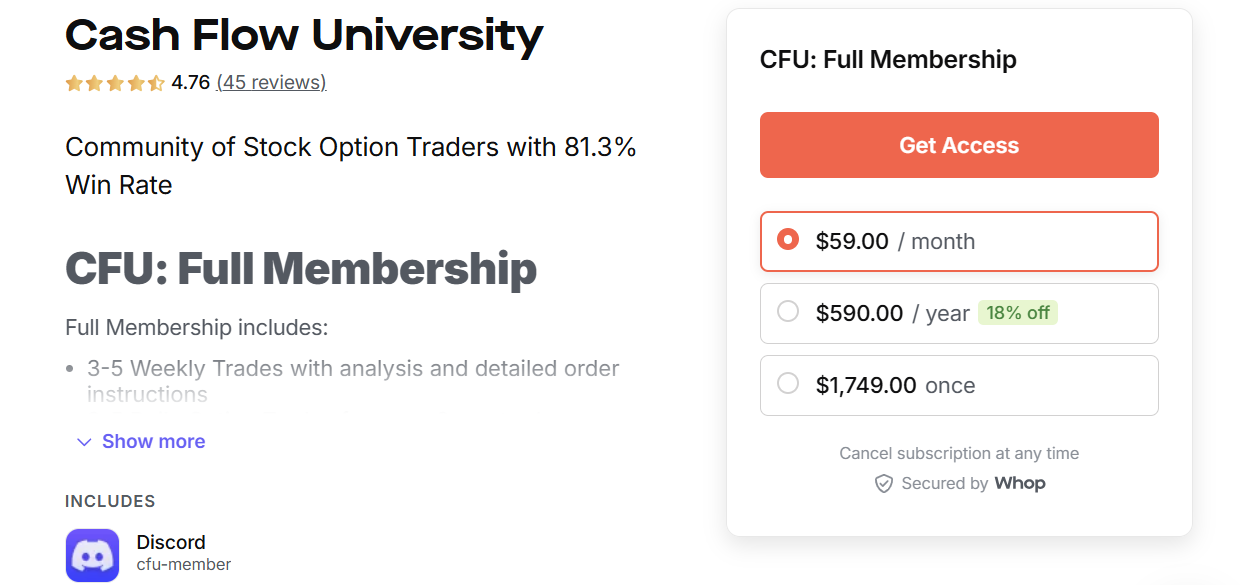Viewport: 1242px width, 585px height.
Task: Click the yearly pricing card
Action: (959, 312)
